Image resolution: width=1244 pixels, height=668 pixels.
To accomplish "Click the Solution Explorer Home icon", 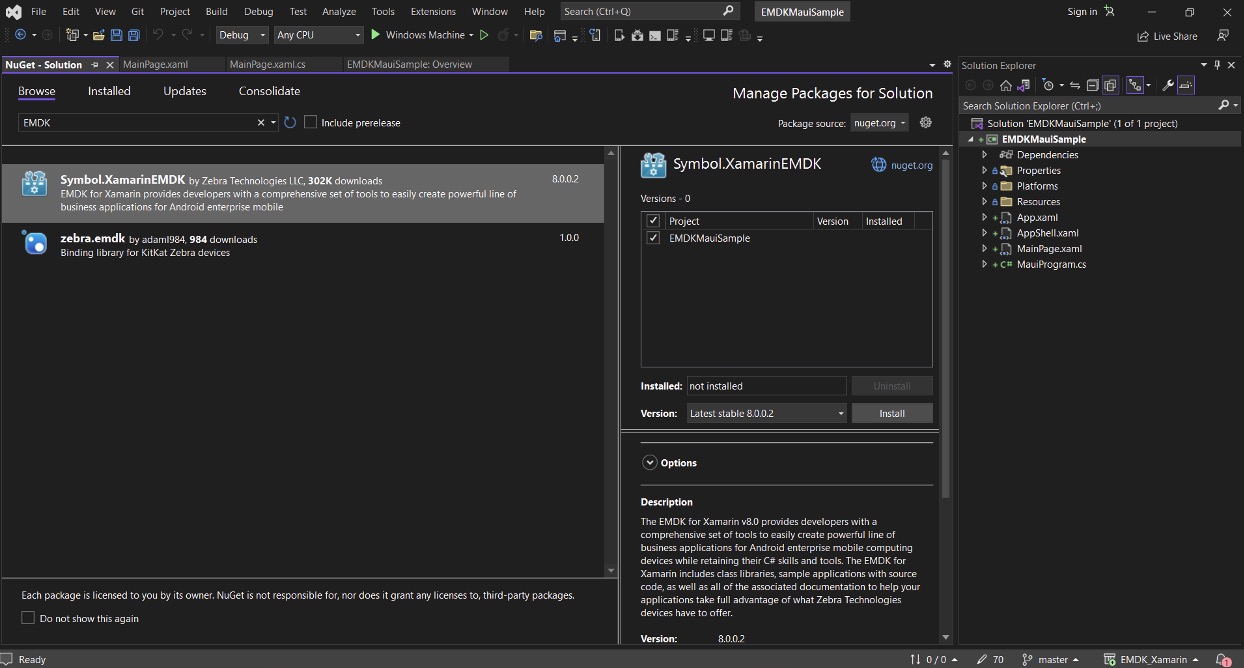I will (1006, 86).
